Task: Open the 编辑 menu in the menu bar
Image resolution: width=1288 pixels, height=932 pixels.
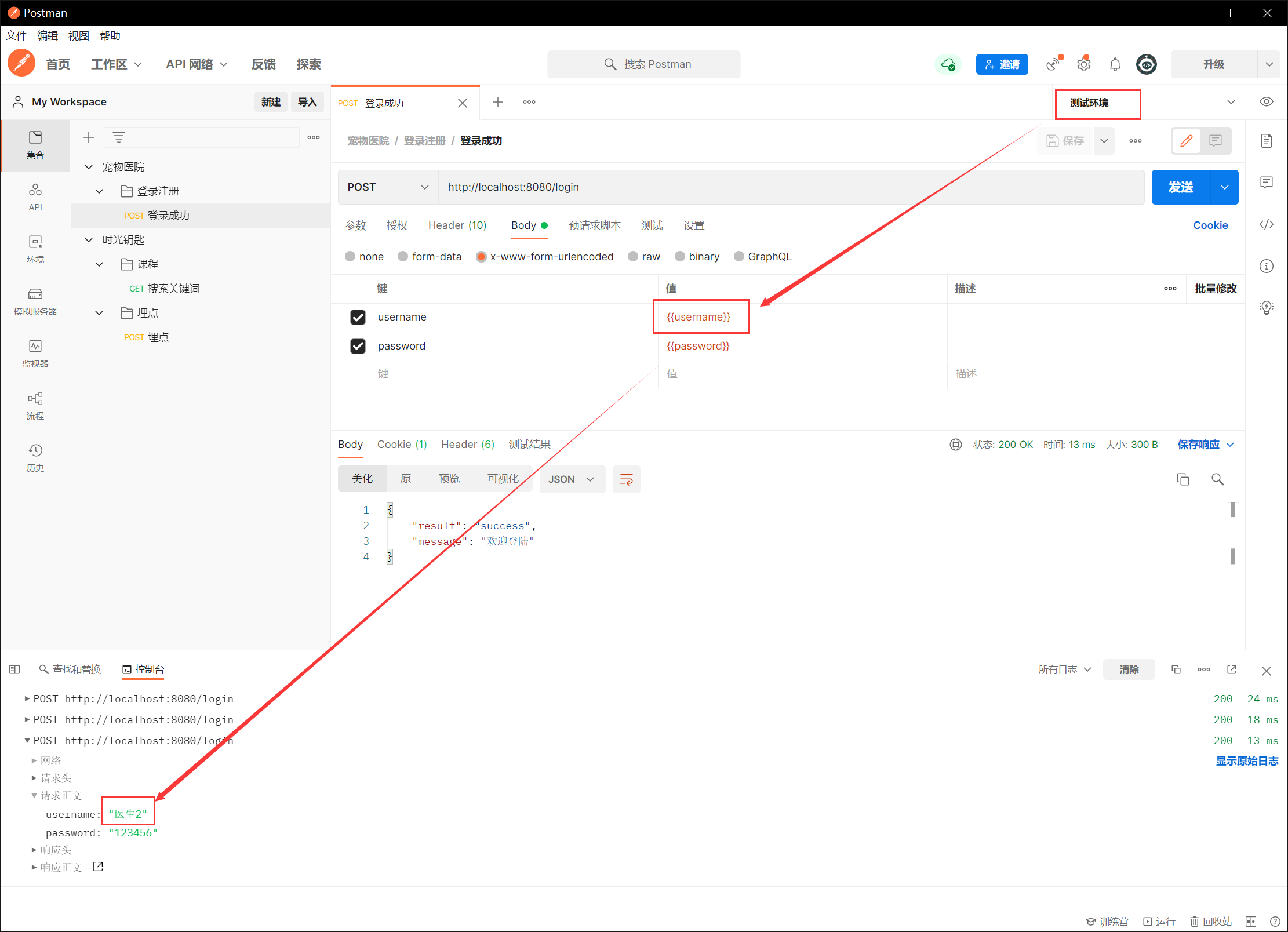Action: coord(47,36)
